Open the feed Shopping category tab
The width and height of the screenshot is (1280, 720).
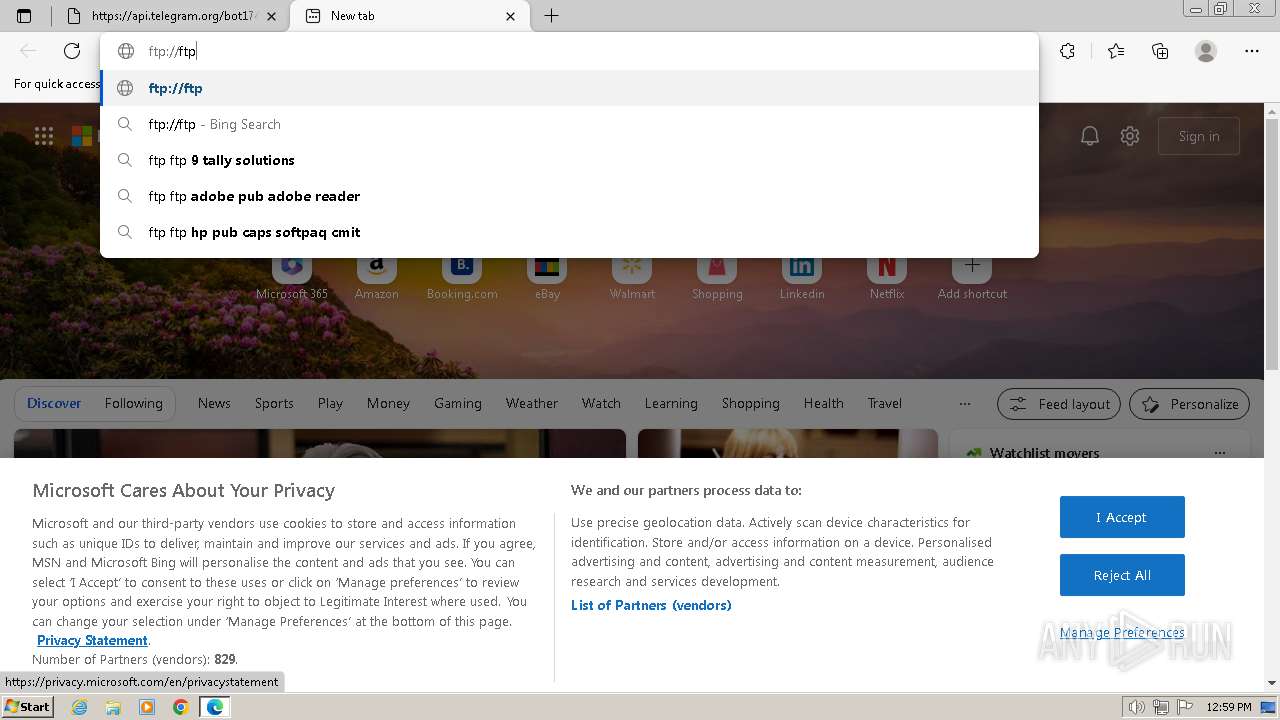[750, 403]
